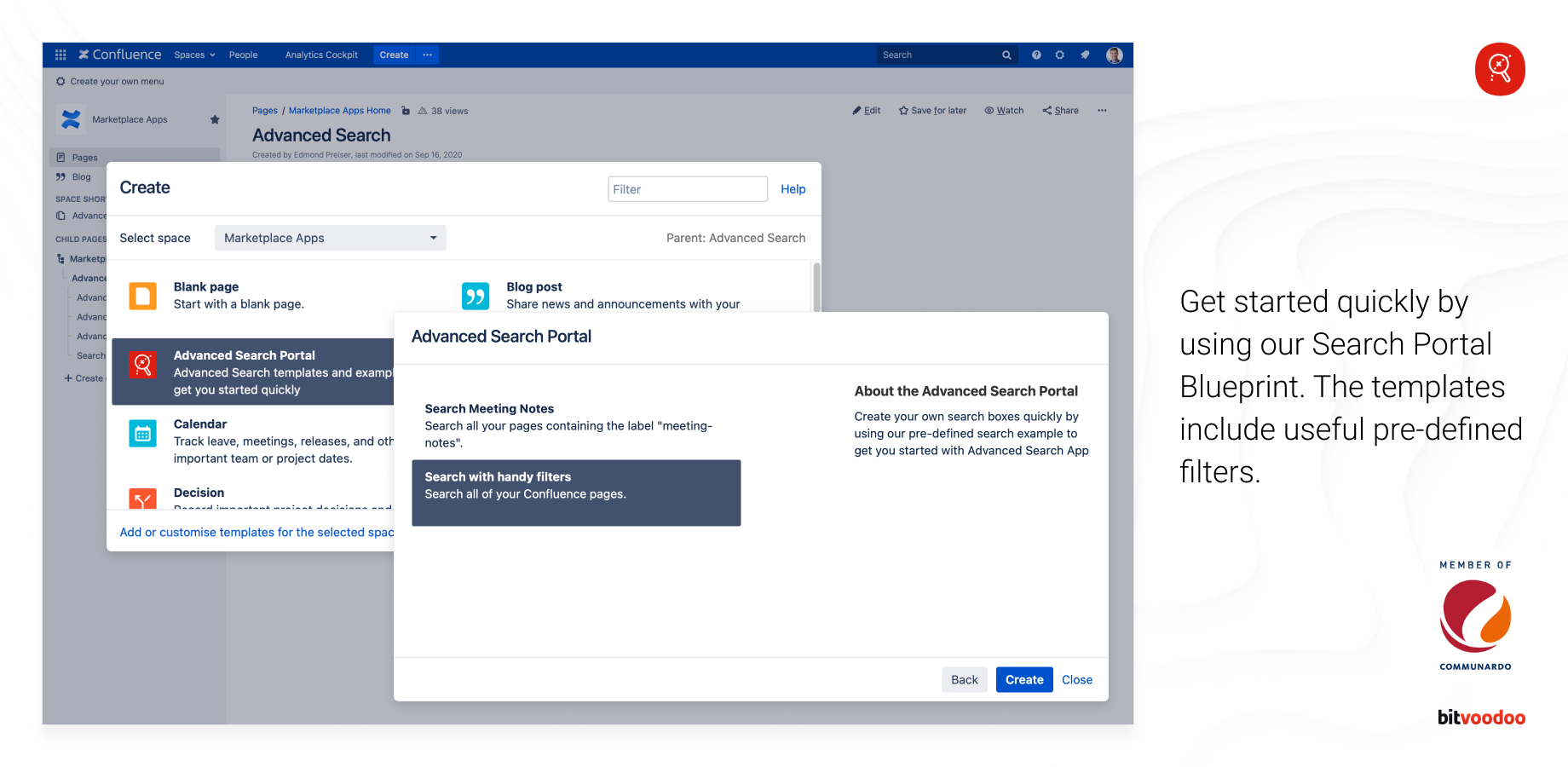The image size is (1568, 767).
Task: Select Advanced Search Portal template row
Action: pyautogui.click(x=253, y=372)
